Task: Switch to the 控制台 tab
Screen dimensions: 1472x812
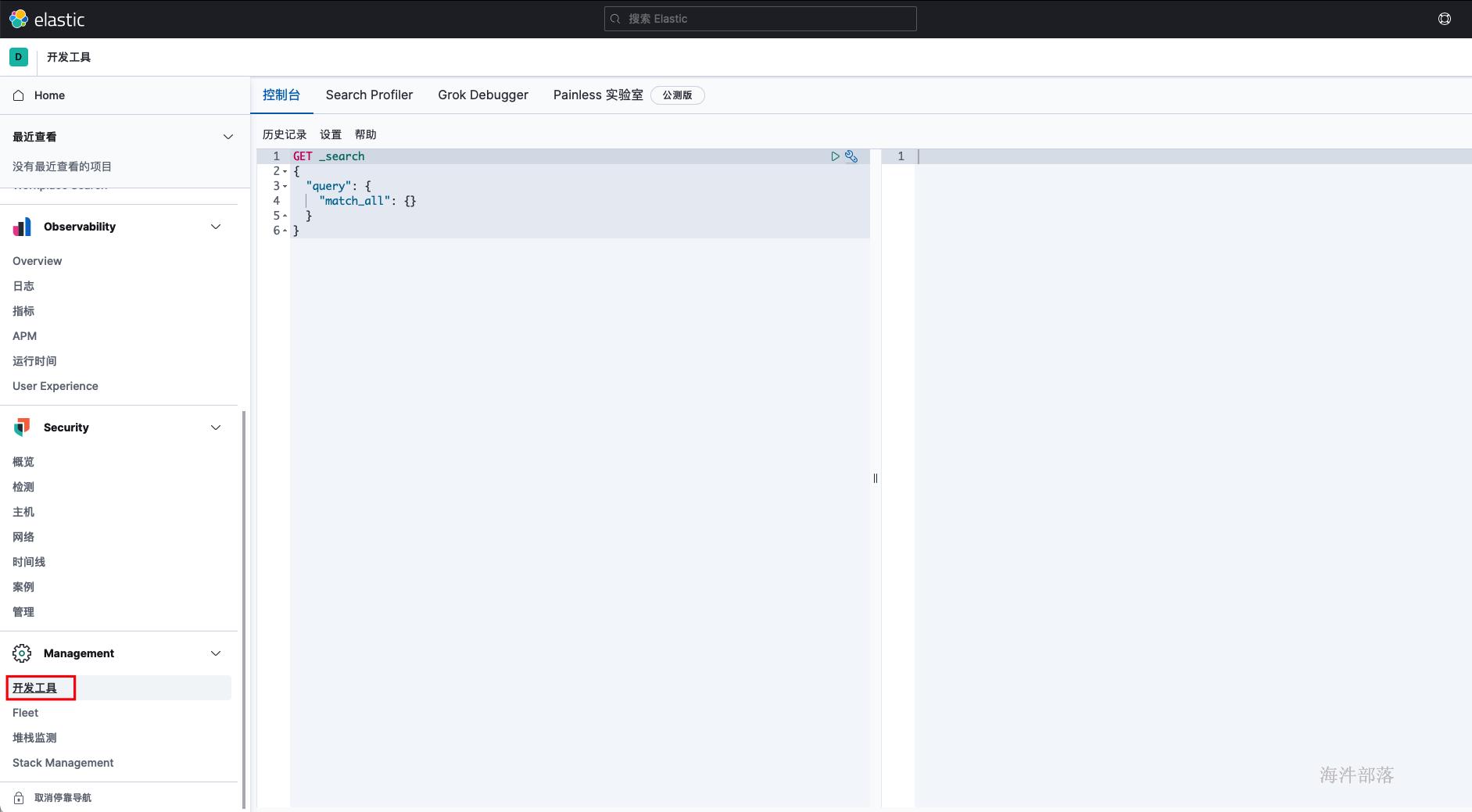Action: click(281, 95)
